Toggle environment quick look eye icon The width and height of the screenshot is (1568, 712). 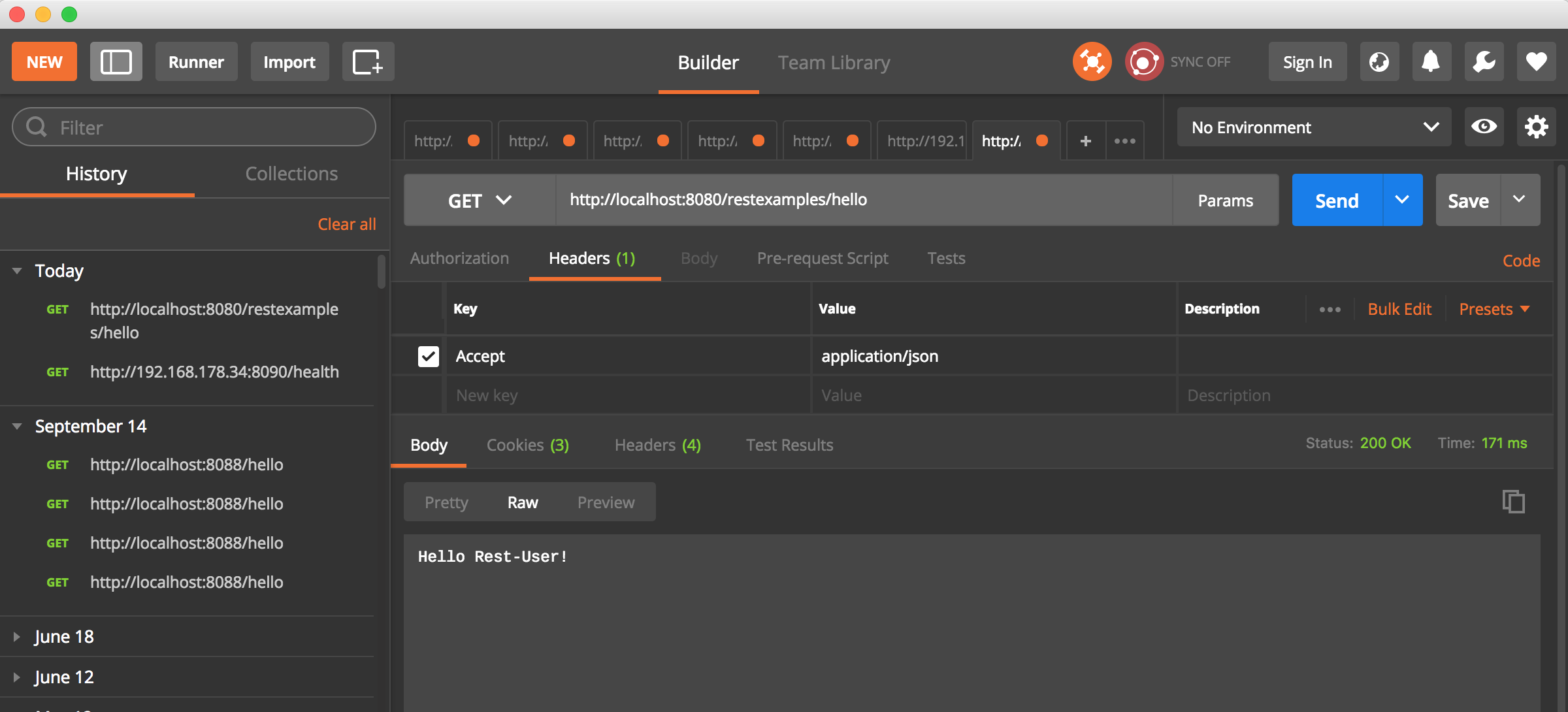1484,127
